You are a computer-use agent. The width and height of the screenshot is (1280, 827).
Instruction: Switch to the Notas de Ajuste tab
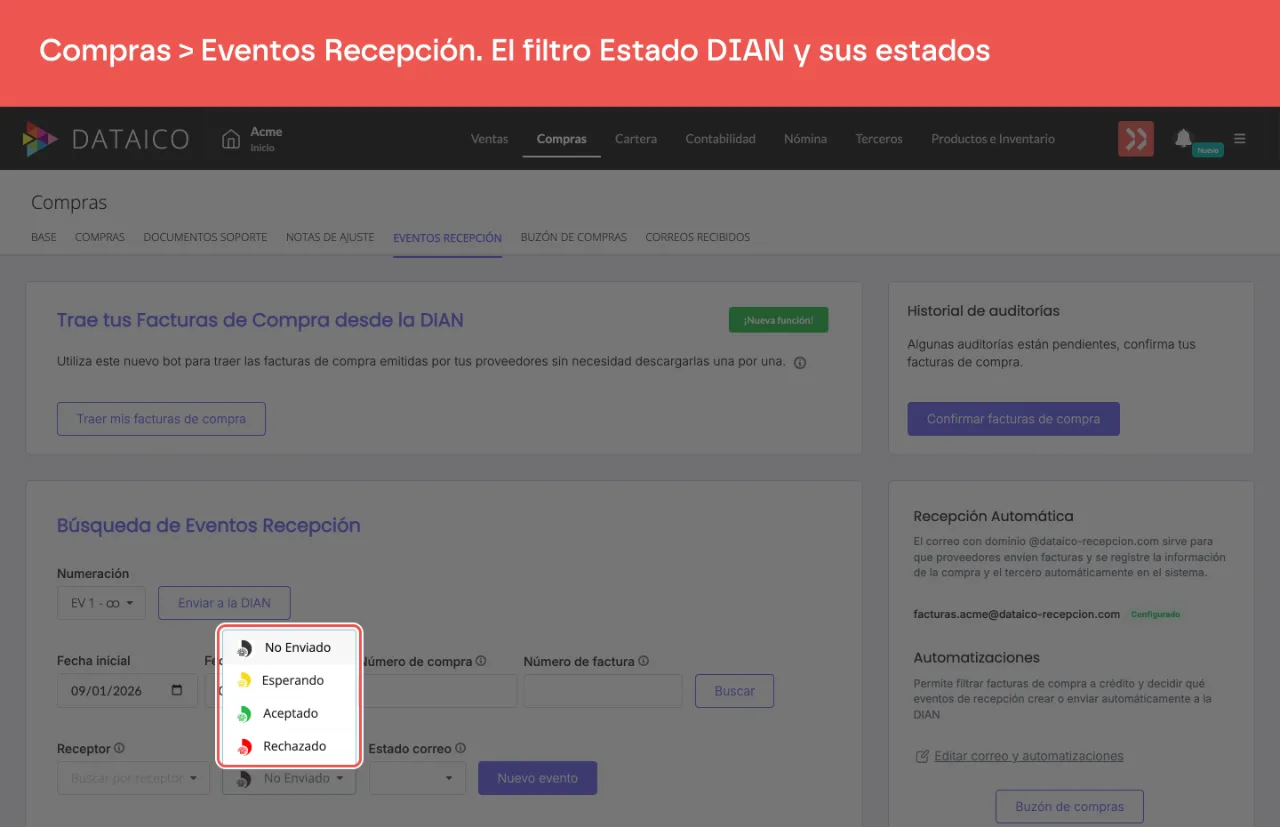[x=330, y=238]
